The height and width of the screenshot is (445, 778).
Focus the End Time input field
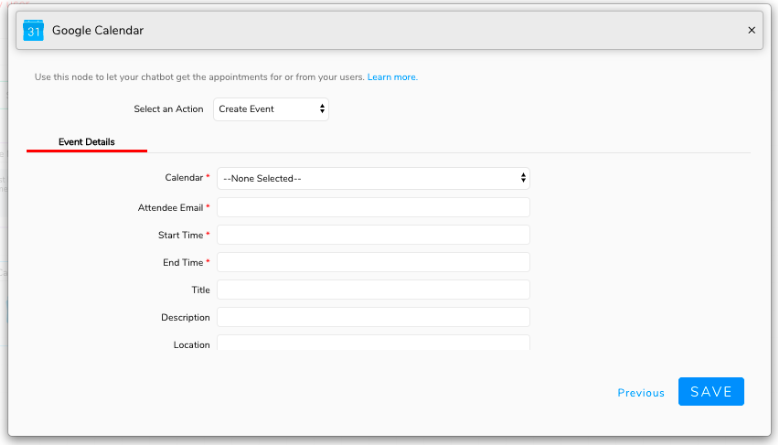[373, 262]
